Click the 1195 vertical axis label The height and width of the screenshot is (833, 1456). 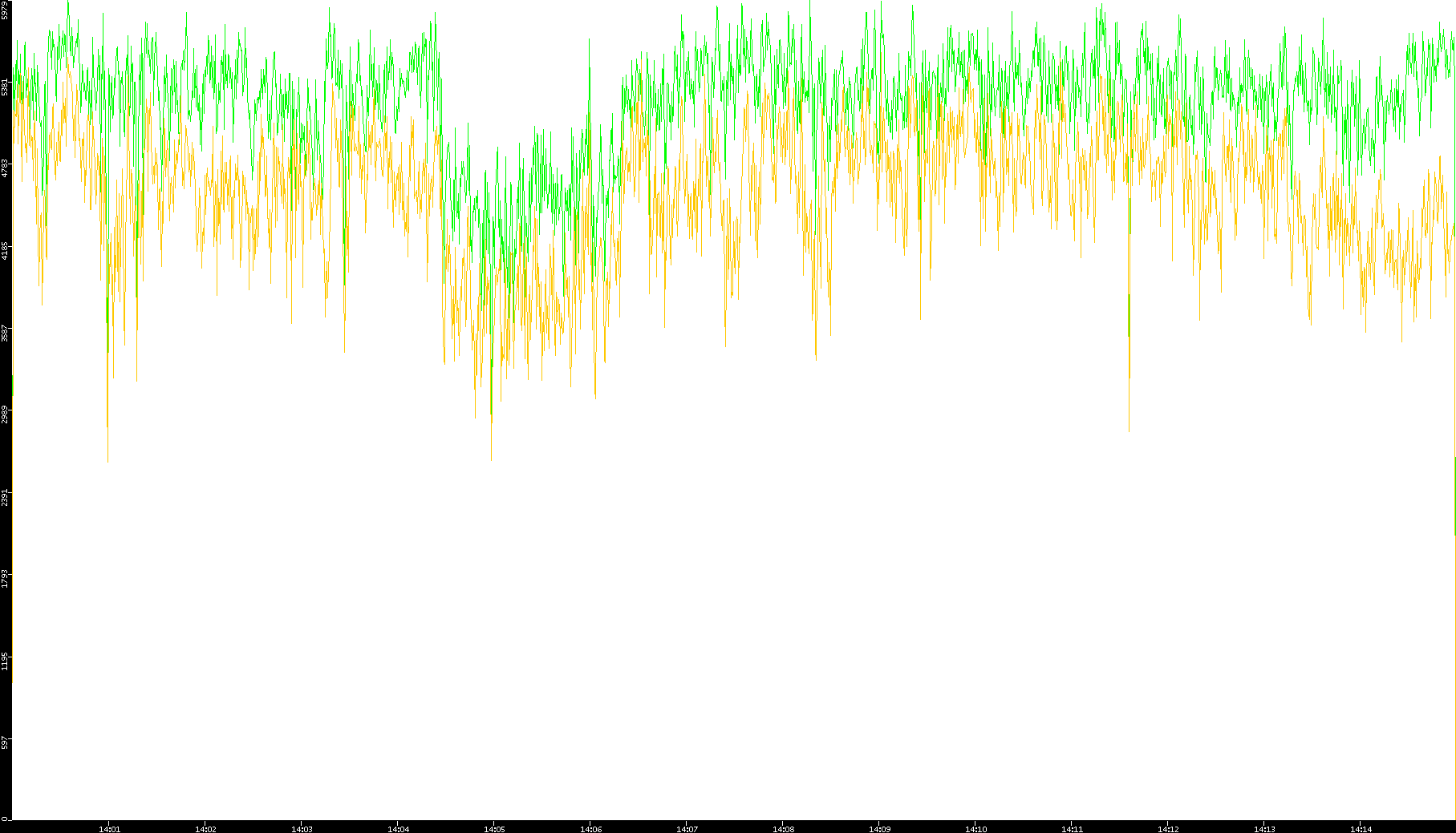click(x=6, y=661)
